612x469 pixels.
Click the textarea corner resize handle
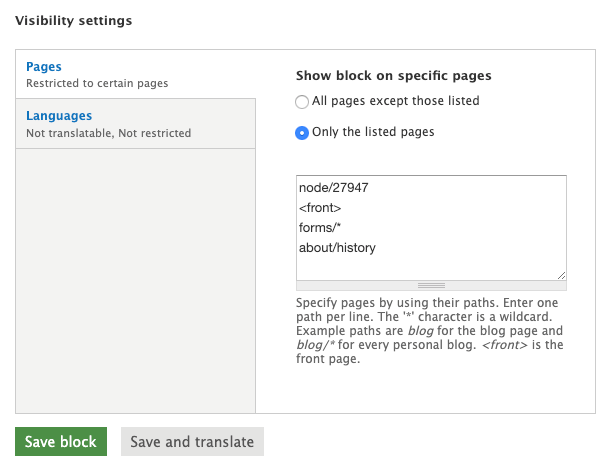[562, 275]
